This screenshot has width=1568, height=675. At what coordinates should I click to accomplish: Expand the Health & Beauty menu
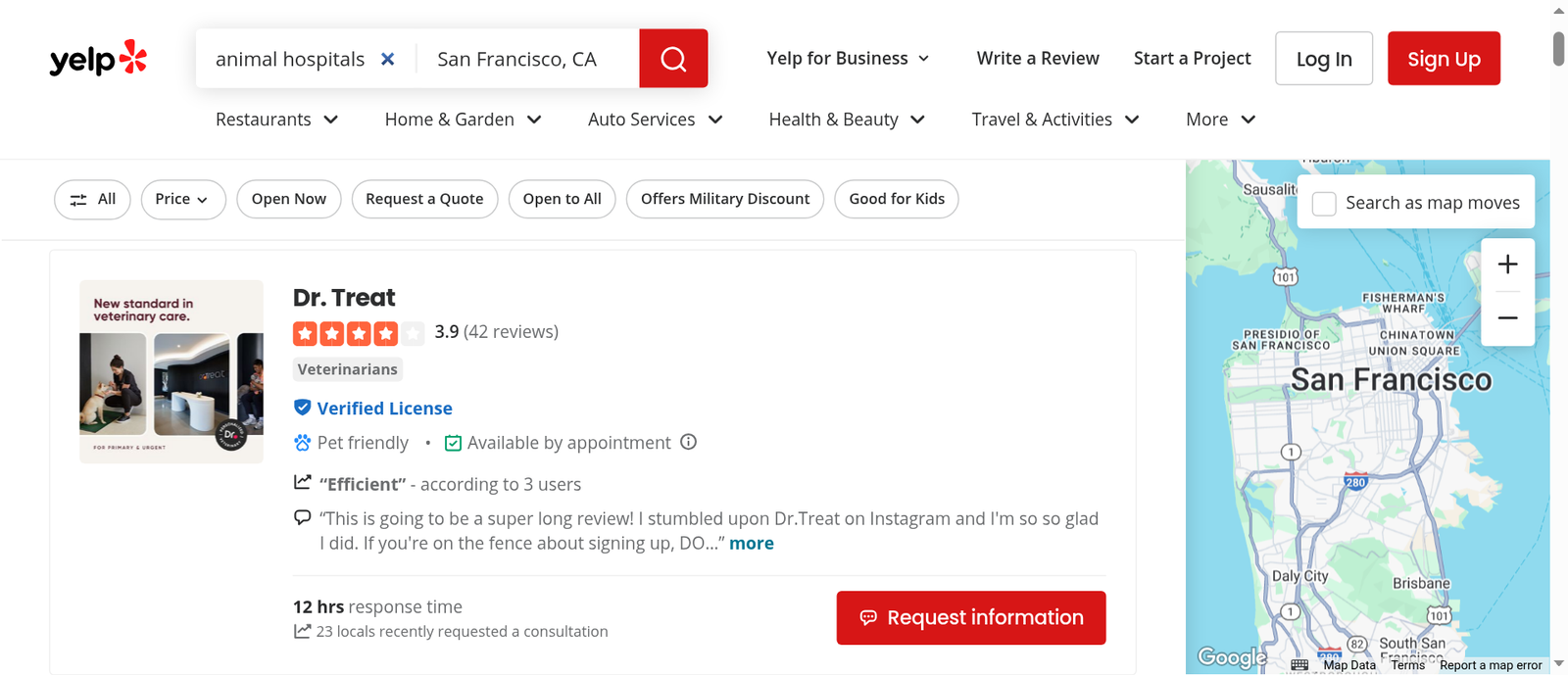pyautogui.click(x=847, y=120)
